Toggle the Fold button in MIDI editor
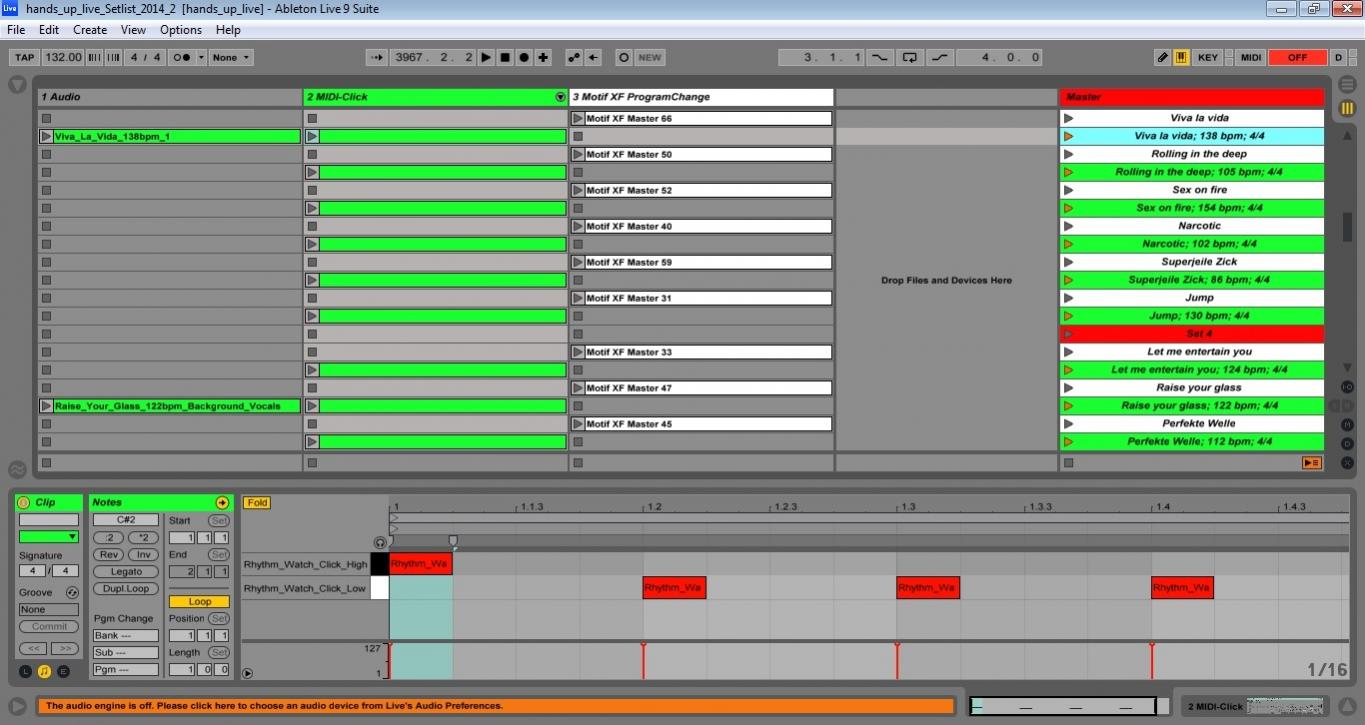Image resolution: width=1365 pixels, height=725 pixels. (x=257, y=503)
